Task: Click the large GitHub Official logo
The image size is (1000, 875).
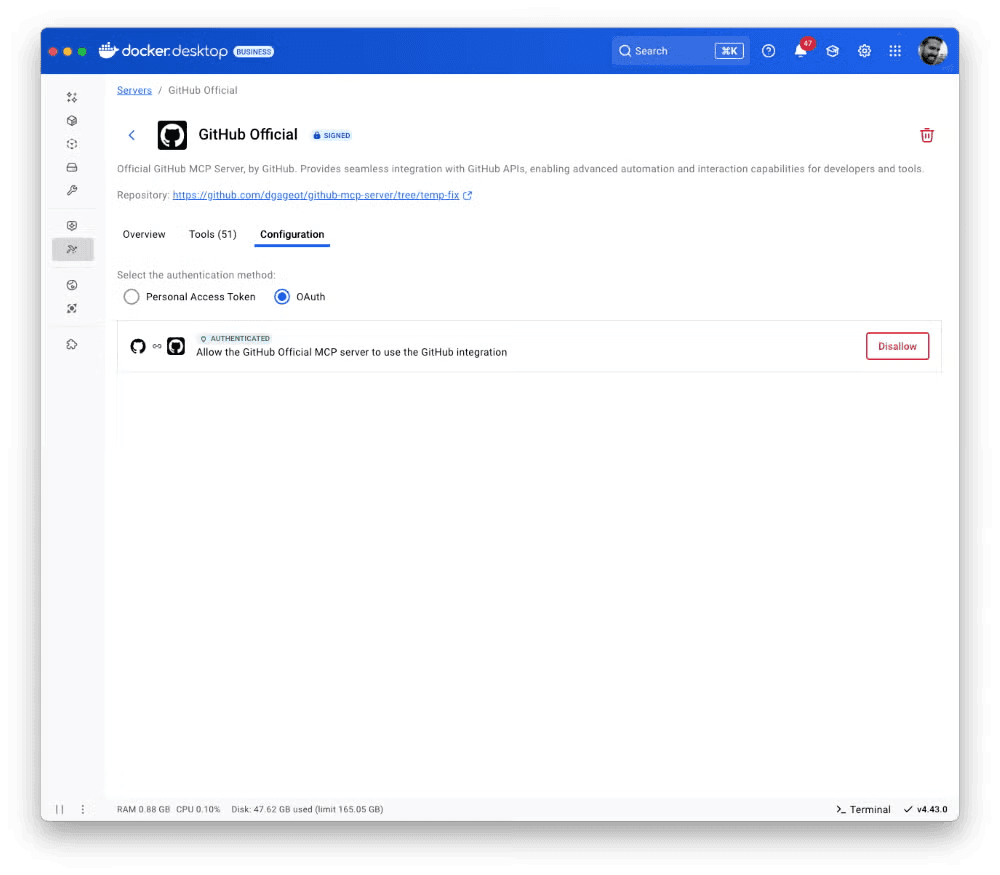Action: (172, 135)
